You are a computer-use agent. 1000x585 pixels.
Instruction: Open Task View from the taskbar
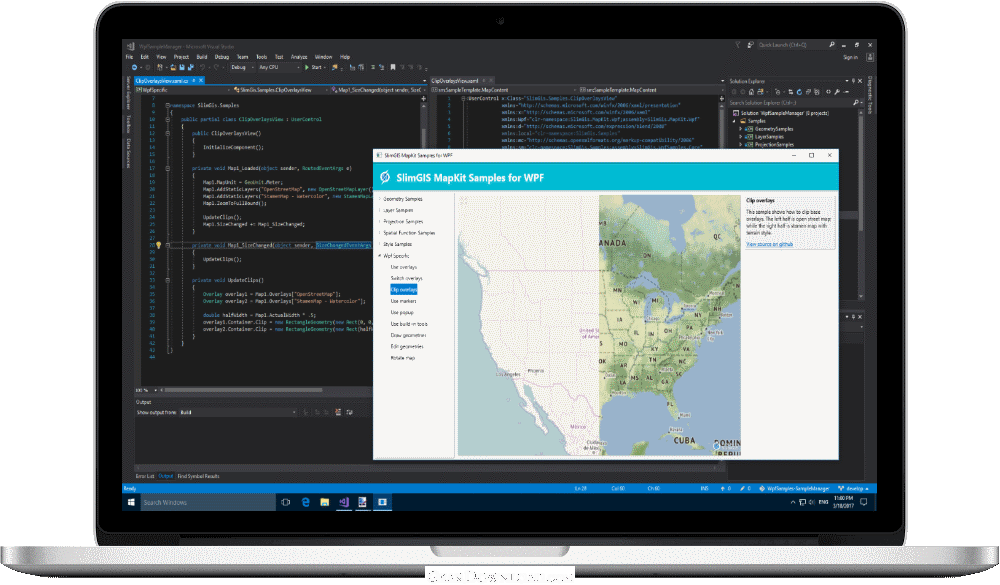point(286,502)
